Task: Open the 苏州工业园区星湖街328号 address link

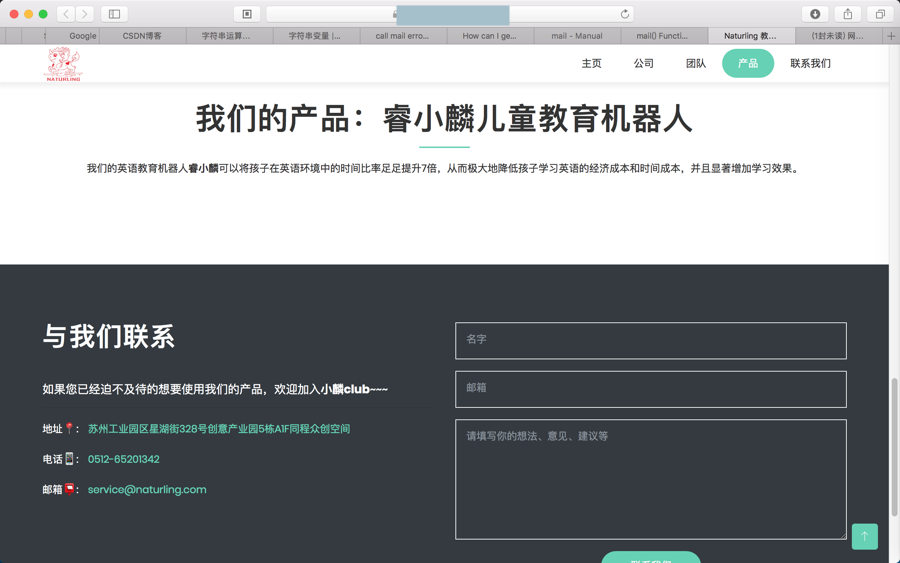Action: pos(219,429)
